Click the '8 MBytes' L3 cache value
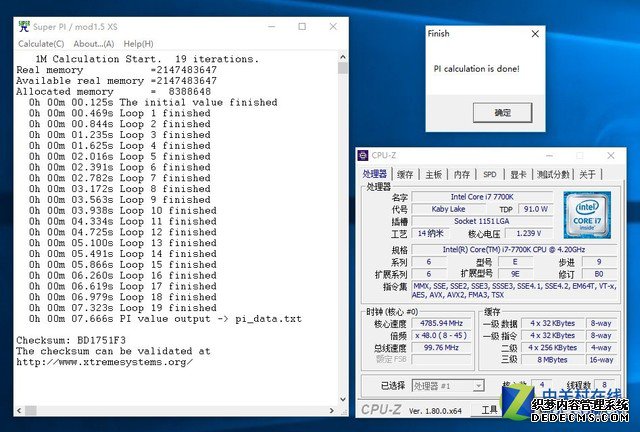The height and width of the screenshot is (432, 640). tap(552, 360)
